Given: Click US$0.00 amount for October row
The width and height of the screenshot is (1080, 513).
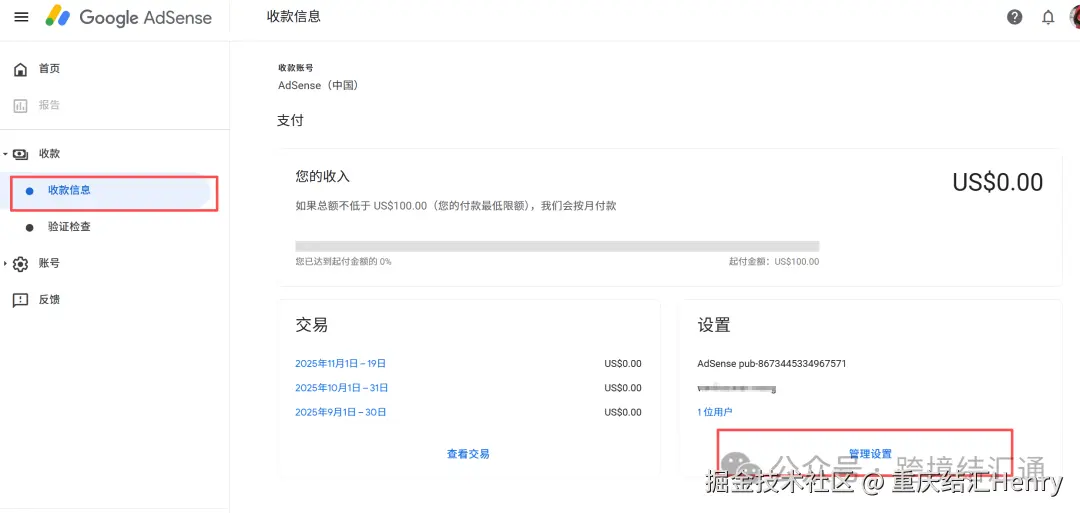Looking at the screenshot, I should [623, 388].
